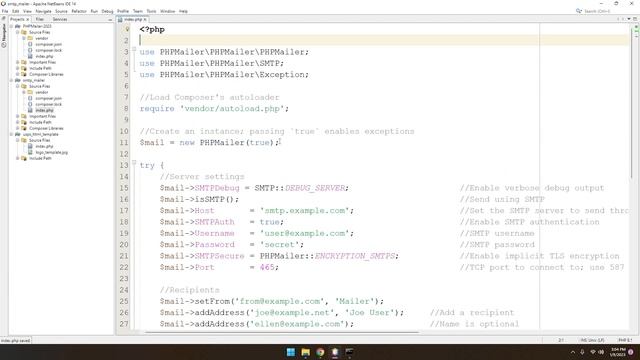640x360 pixels.
Task: Select index.php in PHPMailer-2023 project
Action: [44, 57]
